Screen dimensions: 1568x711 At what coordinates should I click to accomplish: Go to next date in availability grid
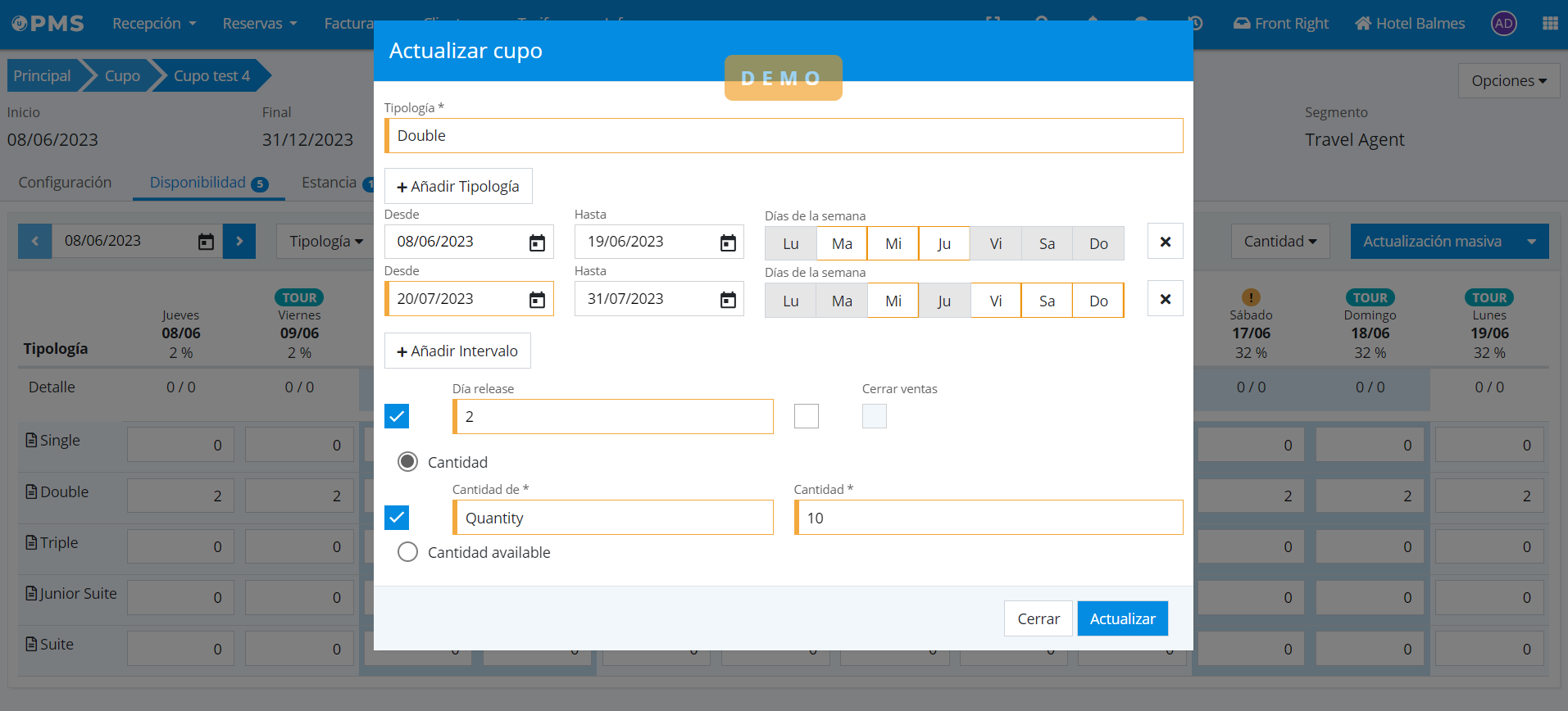click(239, 241)
